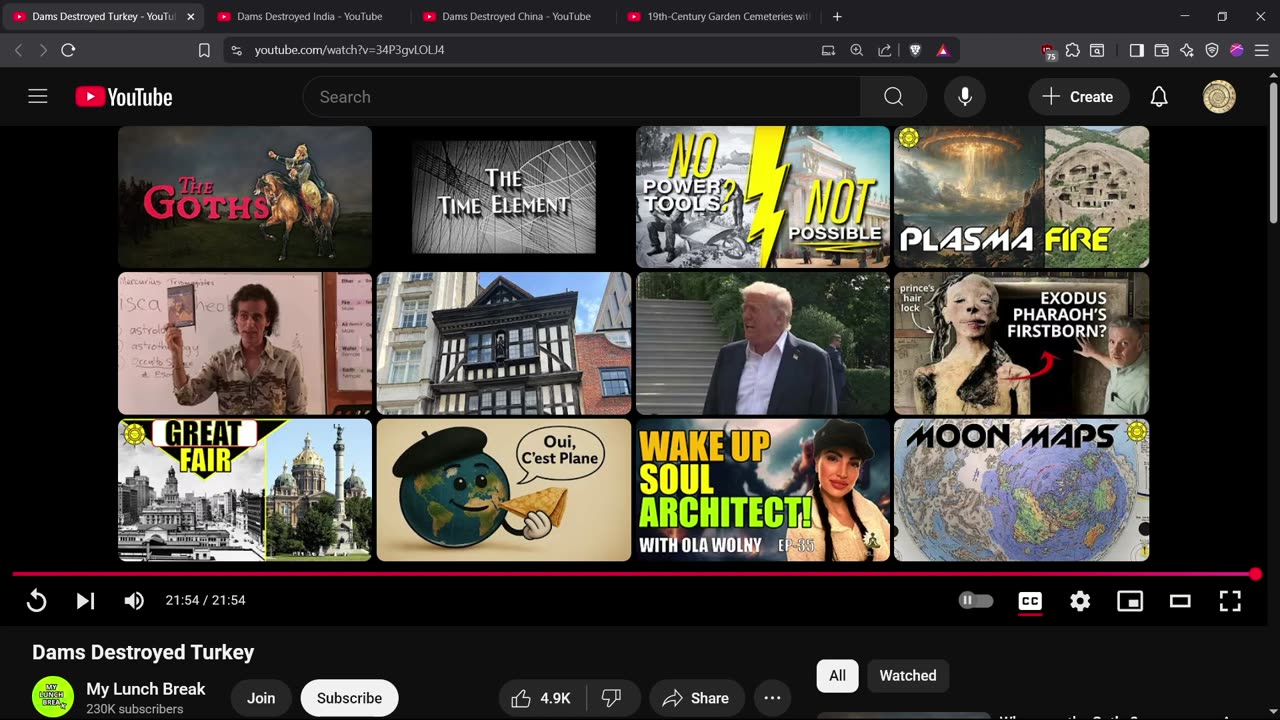
Task: Skip to the next video
Action: click(x=85, y=600)
